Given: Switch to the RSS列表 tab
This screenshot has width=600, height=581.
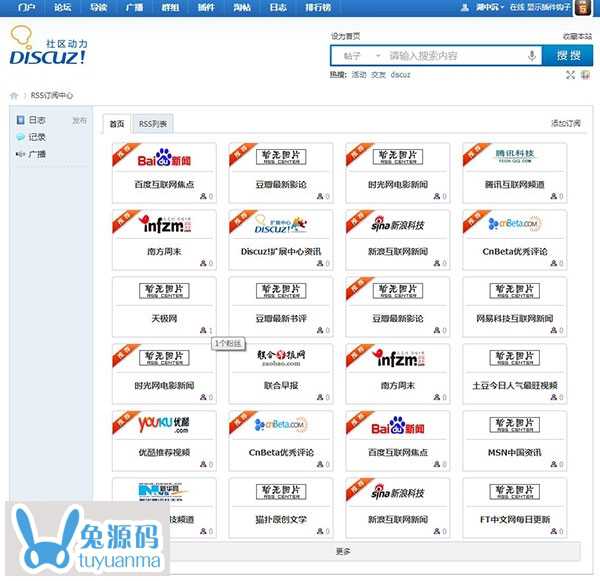Looking at the screenshot, I should tap(153, 124).
